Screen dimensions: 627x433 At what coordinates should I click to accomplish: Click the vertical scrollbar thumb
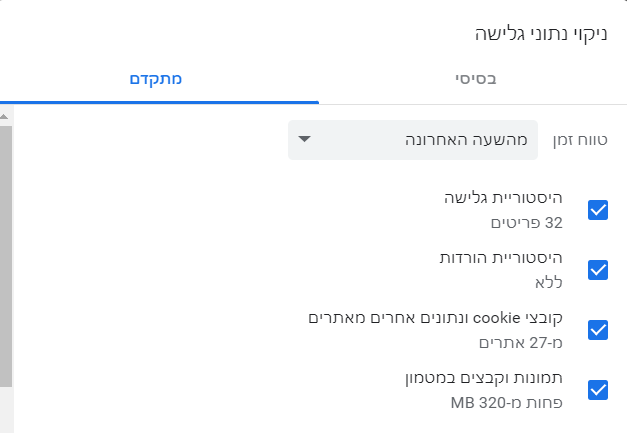[x=6, y=250]
